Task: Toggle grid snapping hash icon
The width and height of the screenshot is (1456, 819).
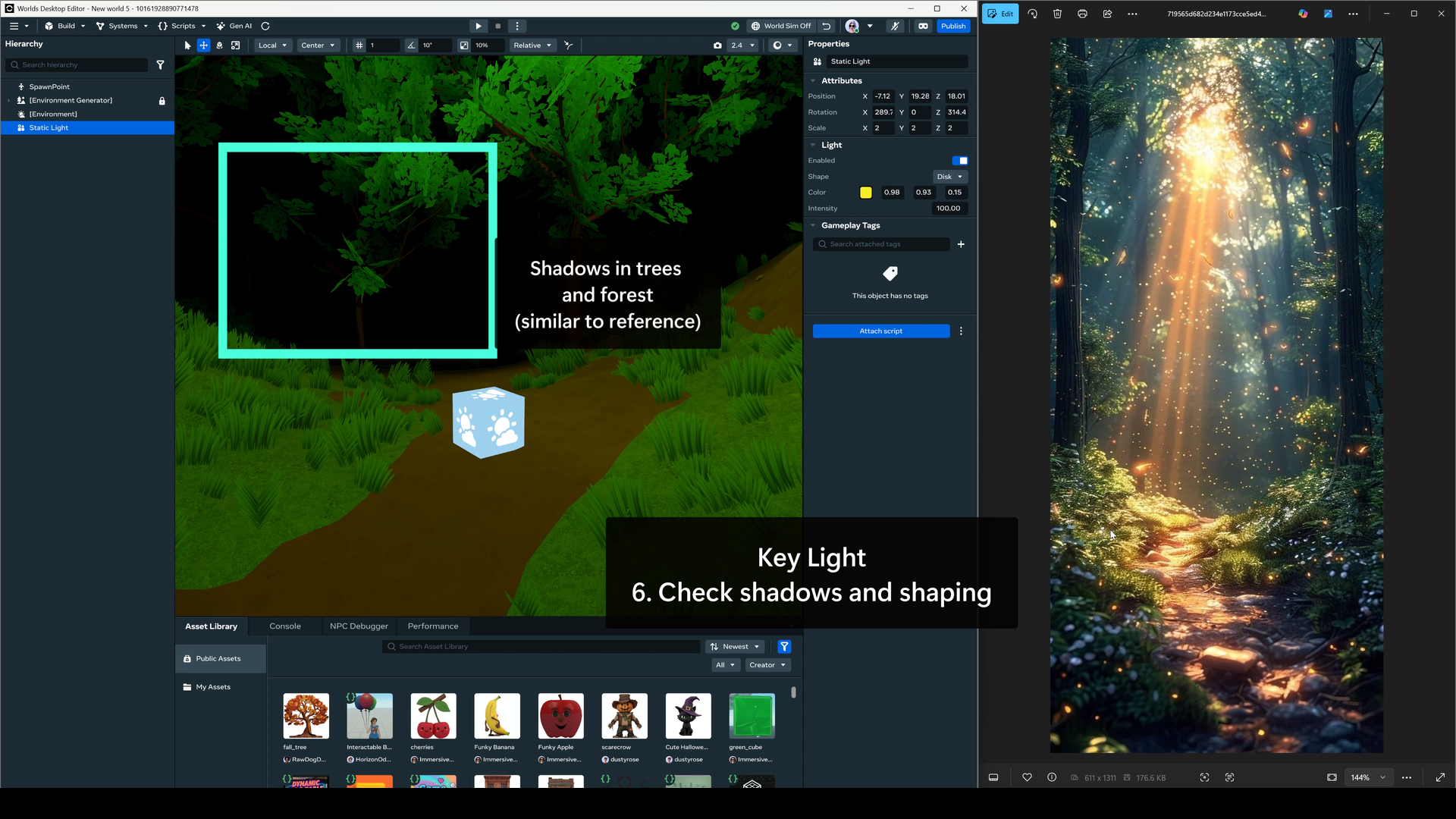Action: pos(359,45)
